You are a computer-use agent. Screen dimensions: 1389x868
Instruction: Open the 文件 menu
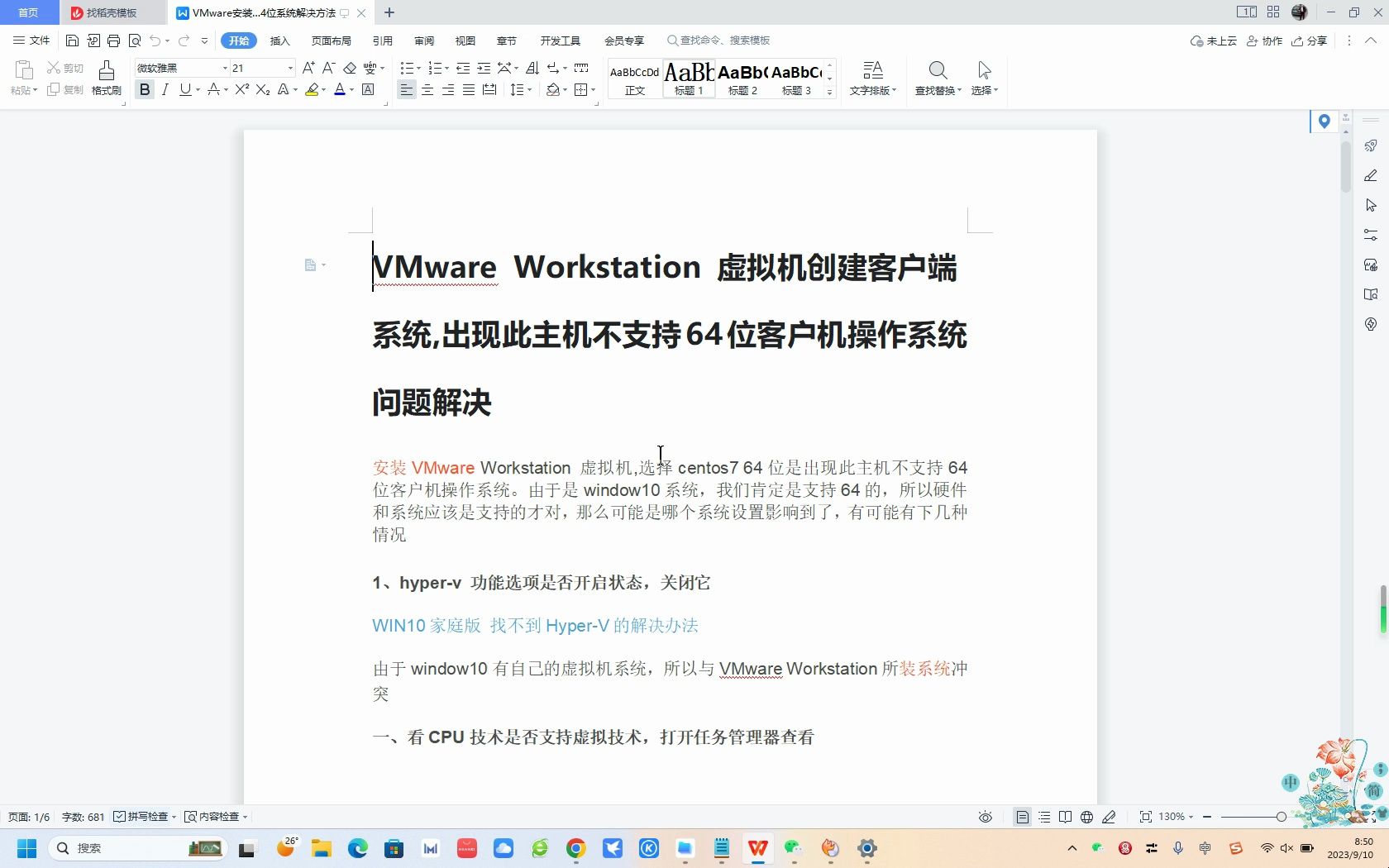(32, 40)
